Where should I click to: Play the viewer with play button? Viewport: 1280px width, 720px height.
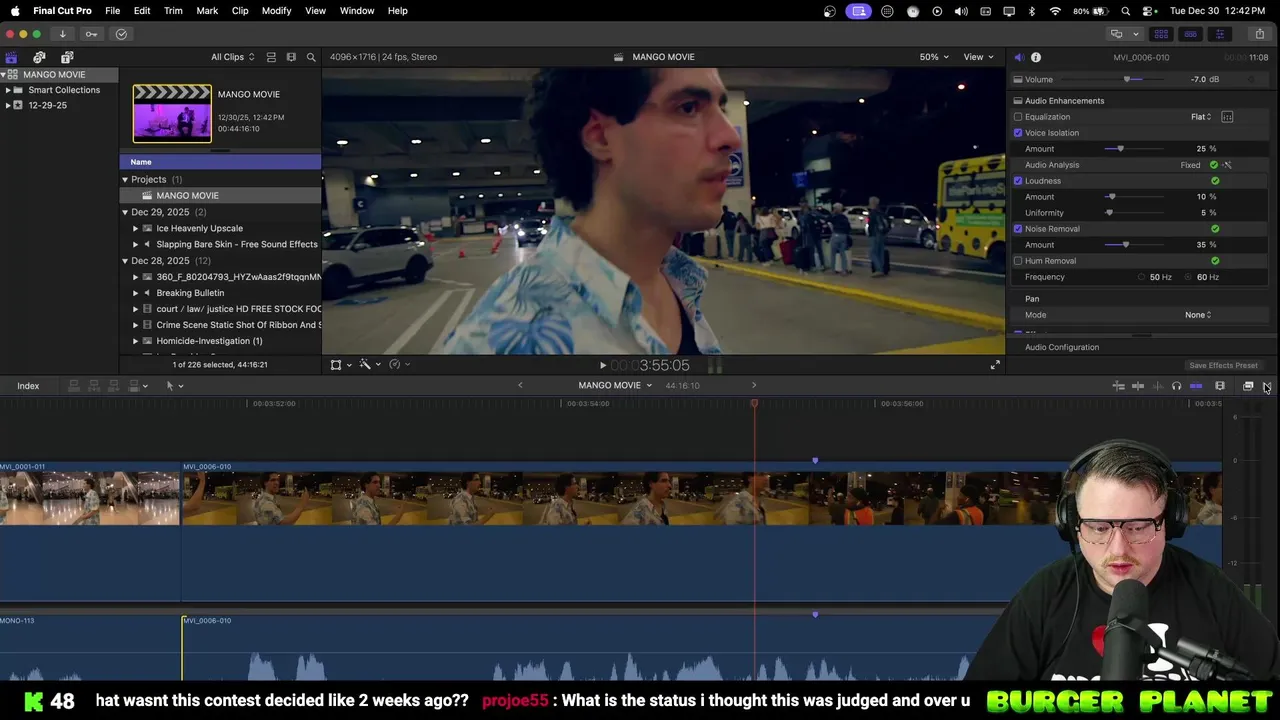tap(602, 366)
